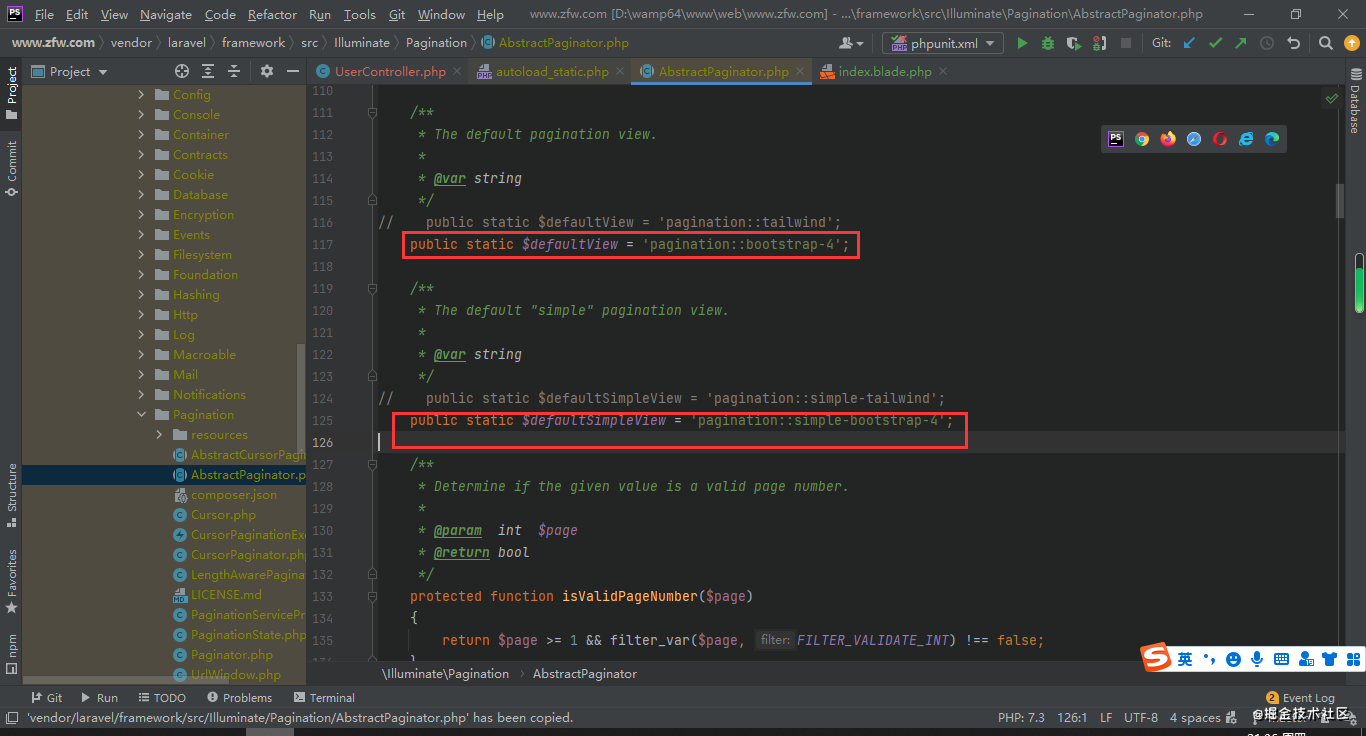
Task: Git push green arrow icon
Action: click(1240, 43)
